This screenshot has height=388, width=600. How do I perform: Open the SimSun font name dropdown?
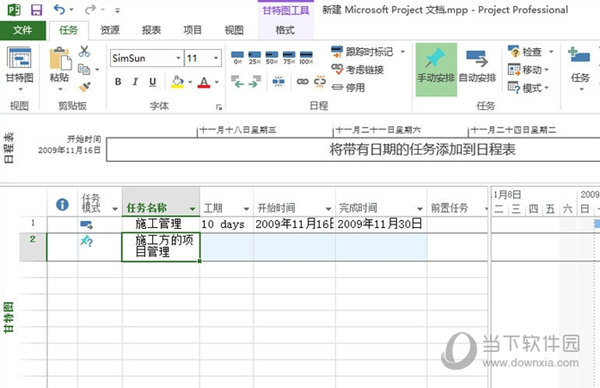tap(178, 58)
